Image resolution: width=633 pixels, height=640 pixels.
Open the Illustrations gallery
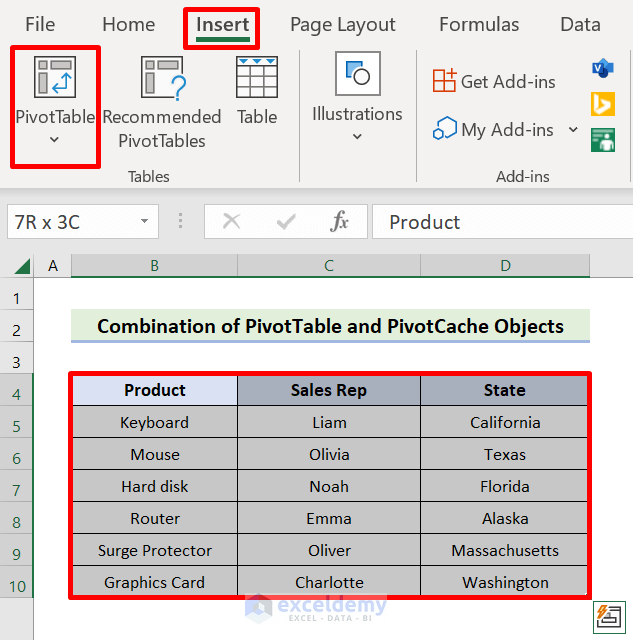click(357, 95)
